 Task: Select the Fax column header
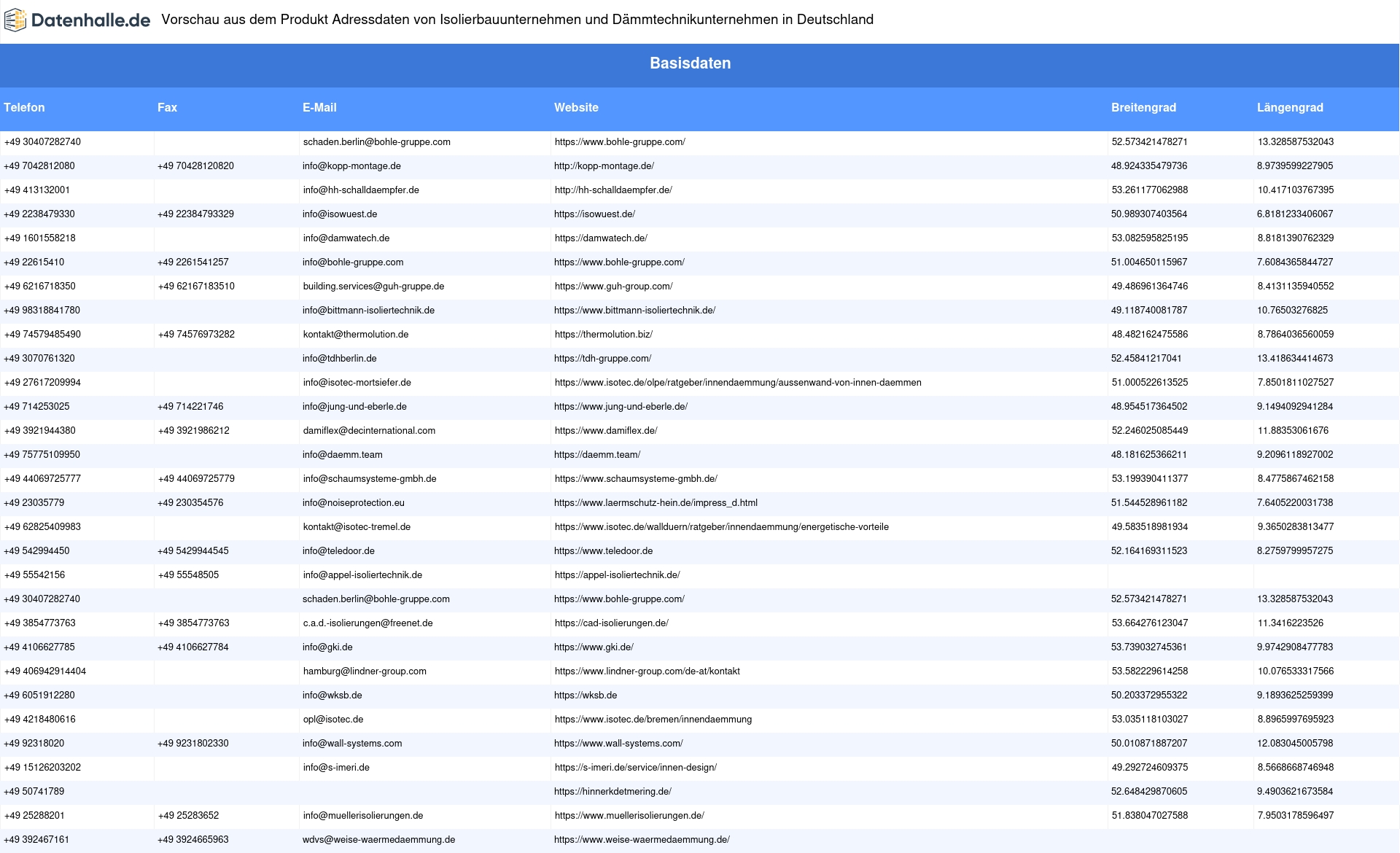click(x=167, y=107)
